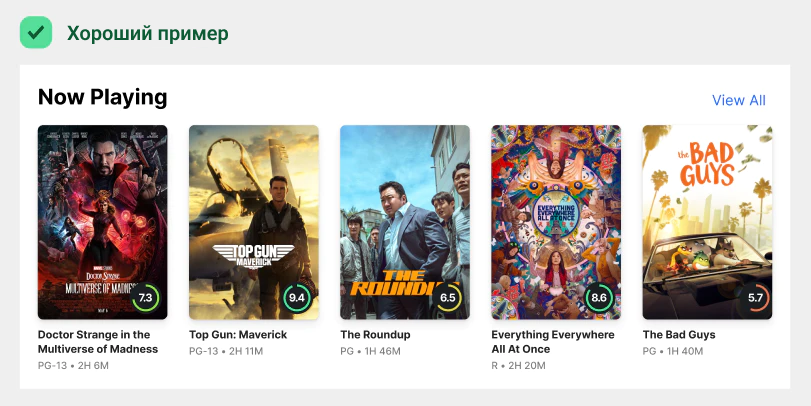Click the 7.3 rating badge
Screen dimensions: 811x406
click(x=145, y=298)
